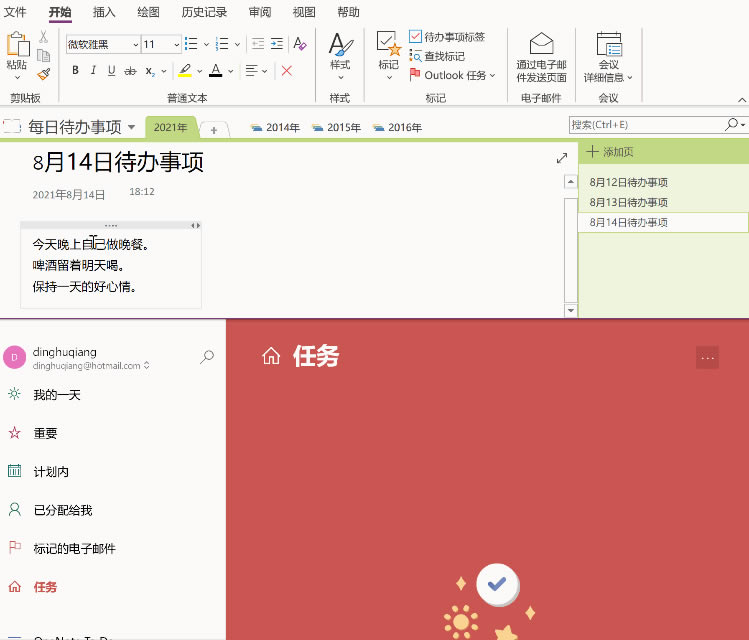Click 添加页 to add a page

point(610,152)
